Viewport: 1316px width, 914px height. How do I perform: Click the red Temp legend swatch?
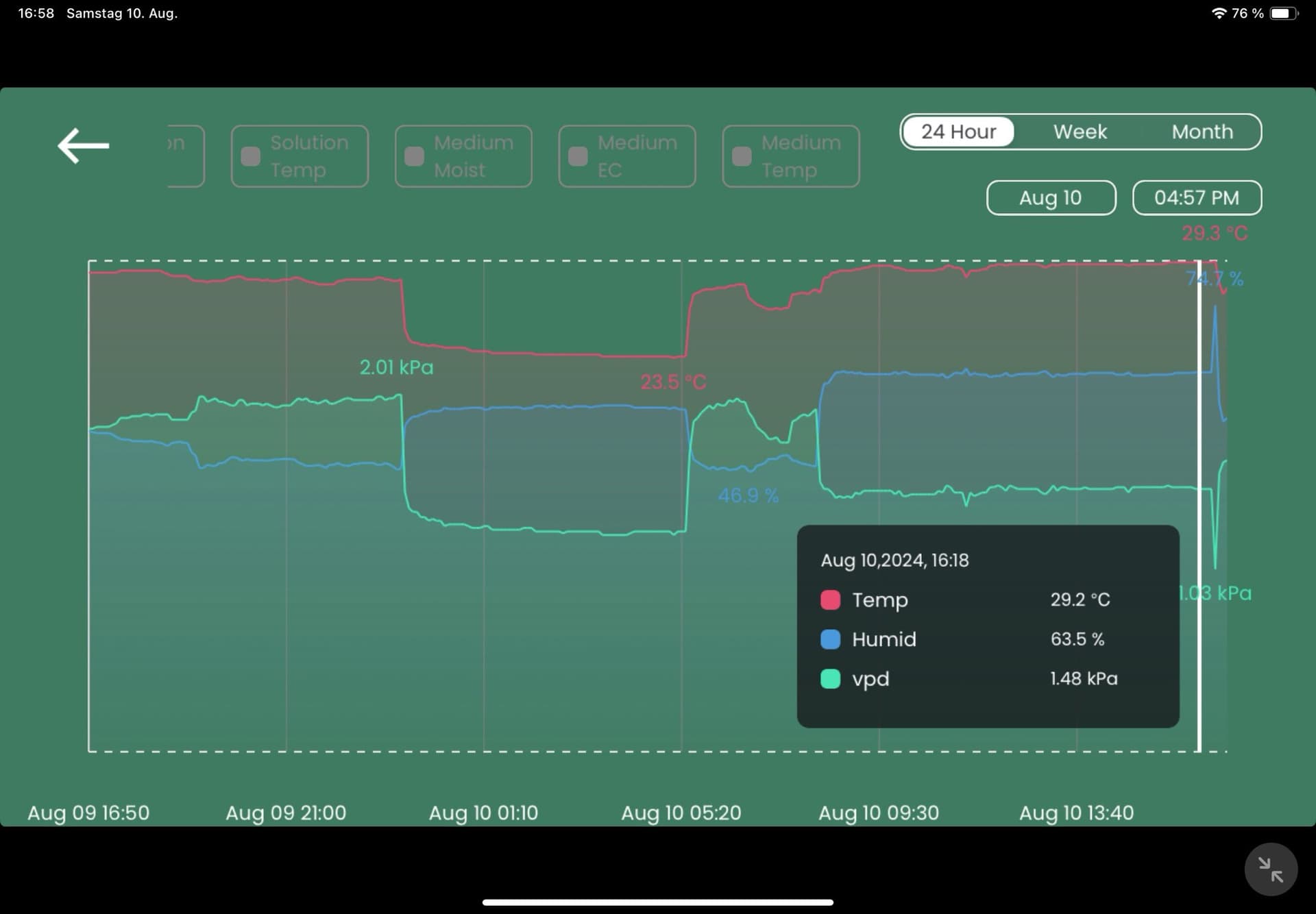tap(830, 600)
